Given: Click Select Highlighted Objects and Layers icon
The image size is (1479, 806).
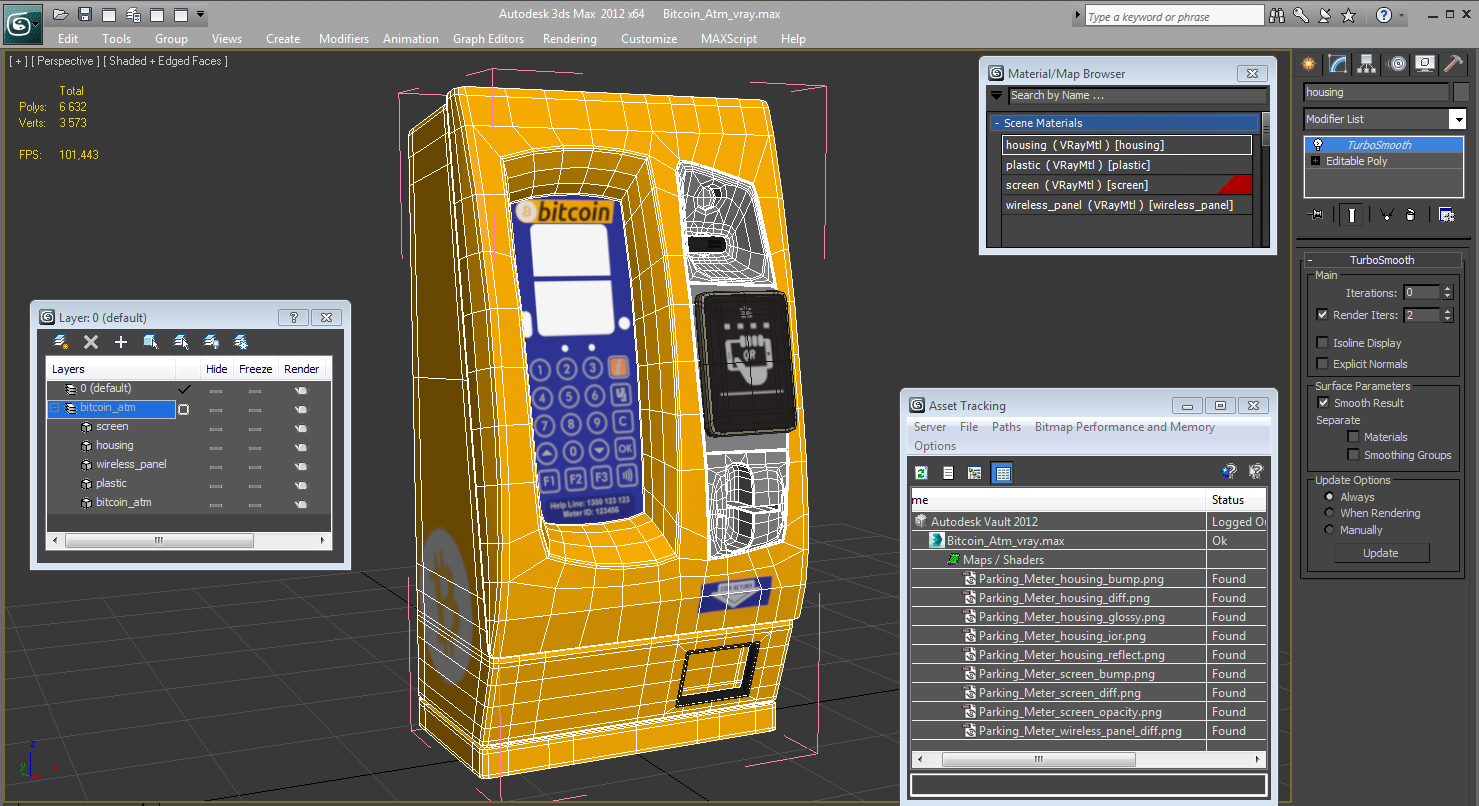Looking at the screenshot, I should point(151,342).
